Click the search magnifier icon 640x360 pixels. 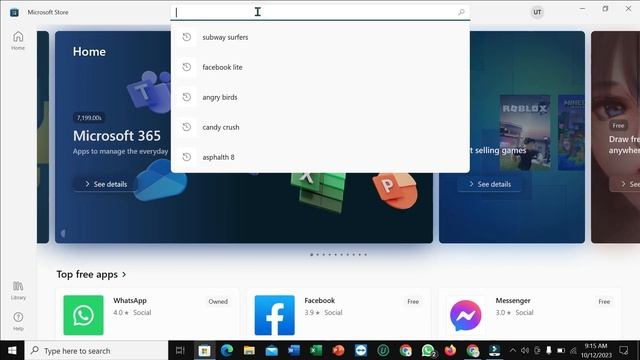tap(461, 12)
